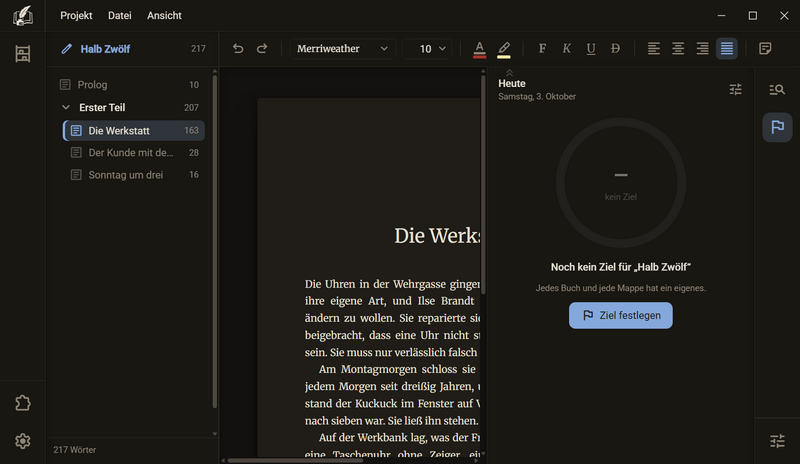Align text left
800x464 pixels.
tap(654, 48)
